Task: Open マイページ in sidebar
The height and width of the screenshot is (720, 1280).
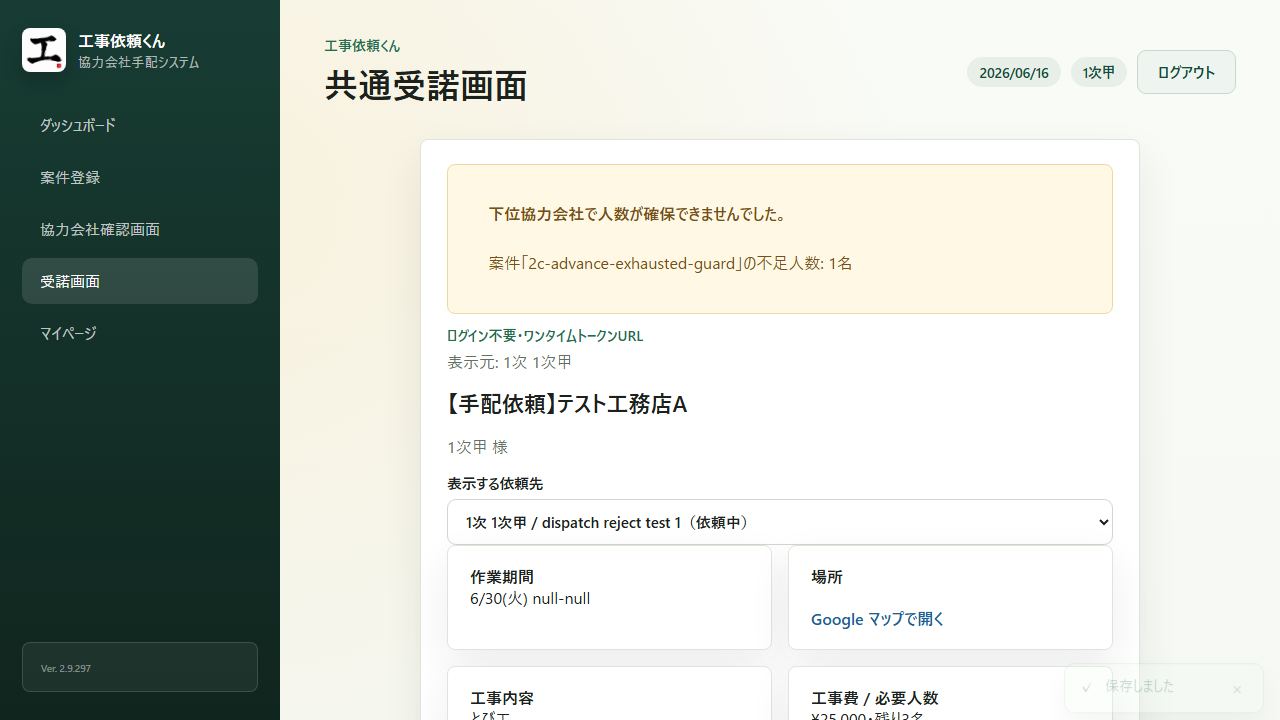Action: coord(140,333)
